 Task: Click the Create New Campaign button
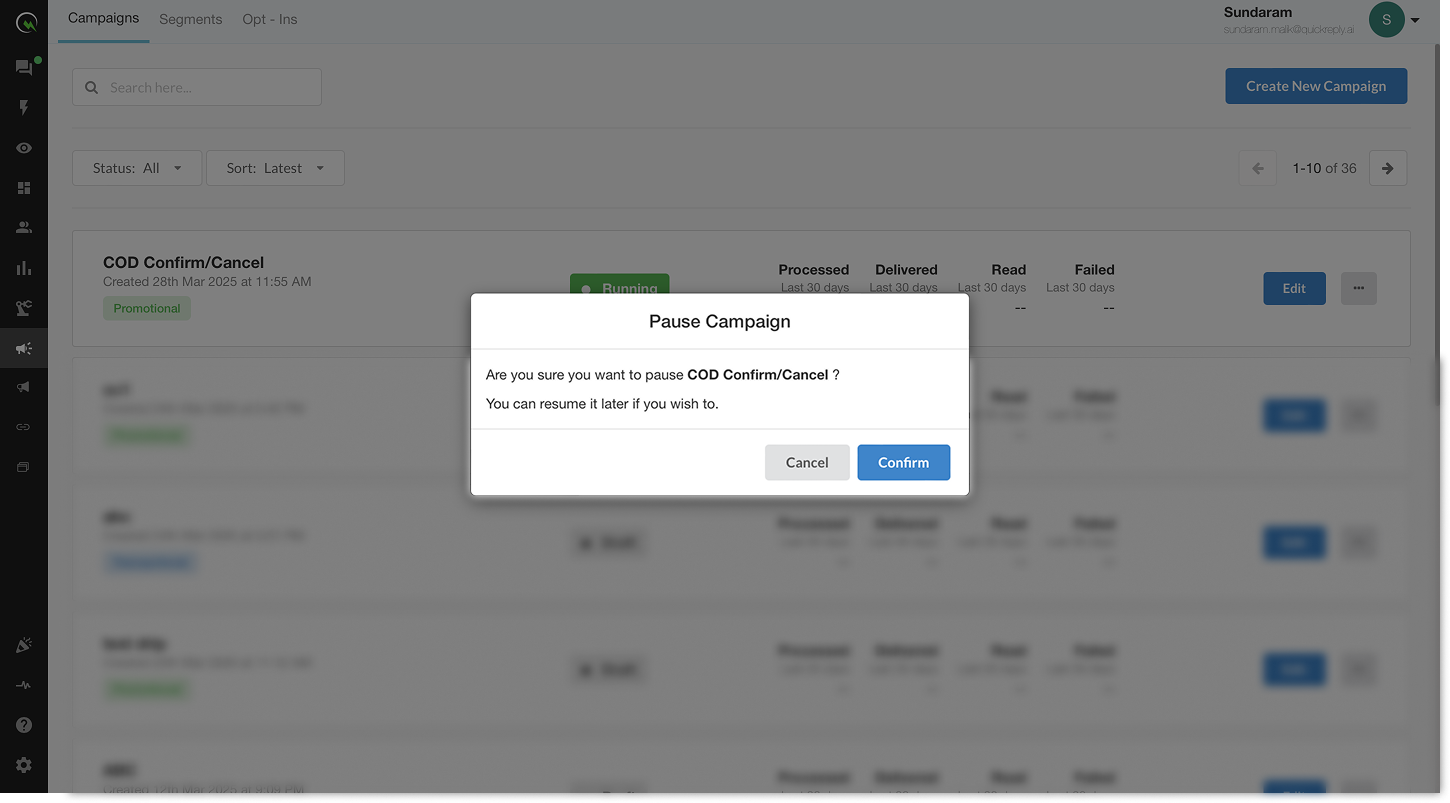[x=1315, y=86]
